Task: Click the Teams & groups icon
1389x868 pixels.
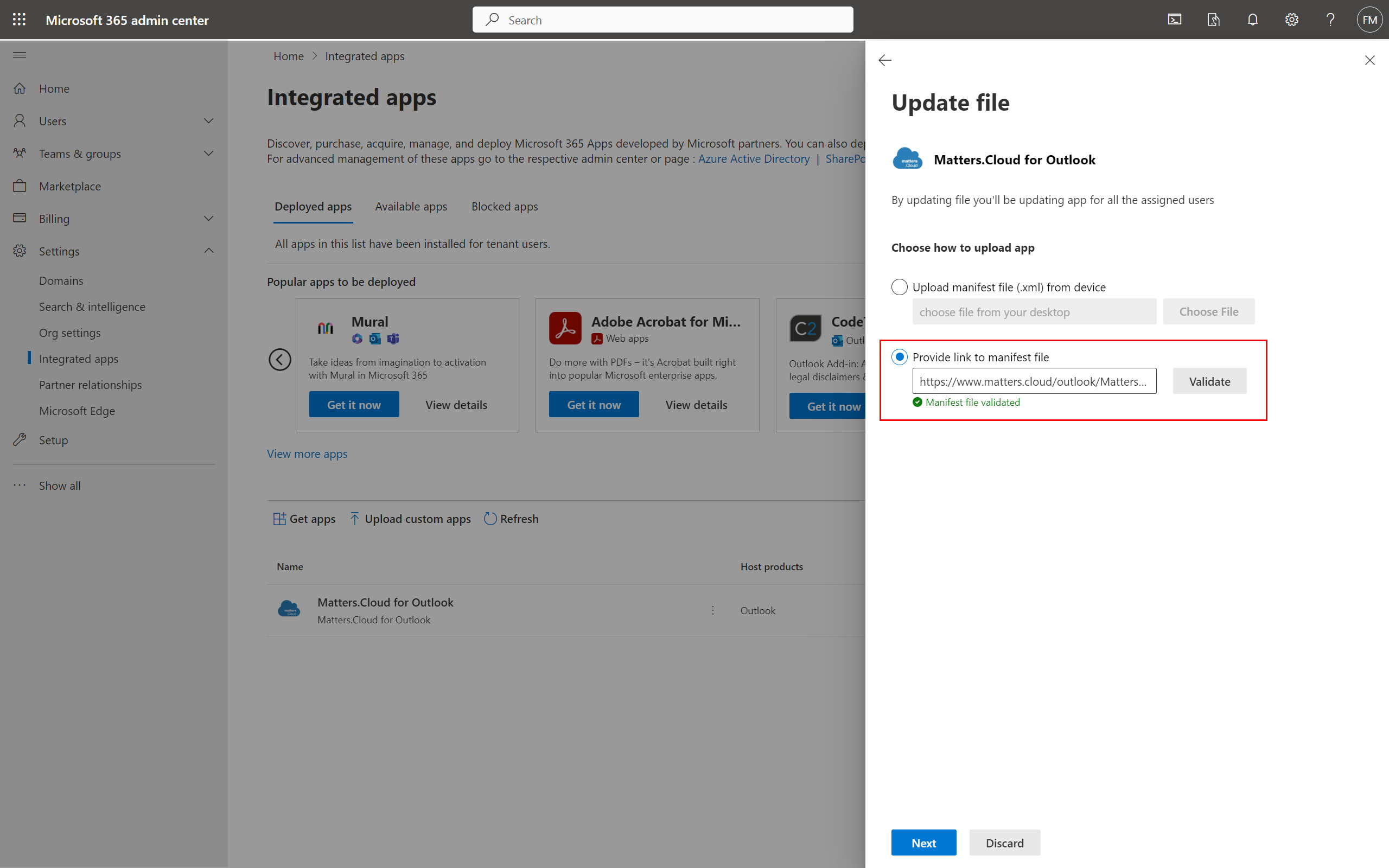Action: point(20,154)
